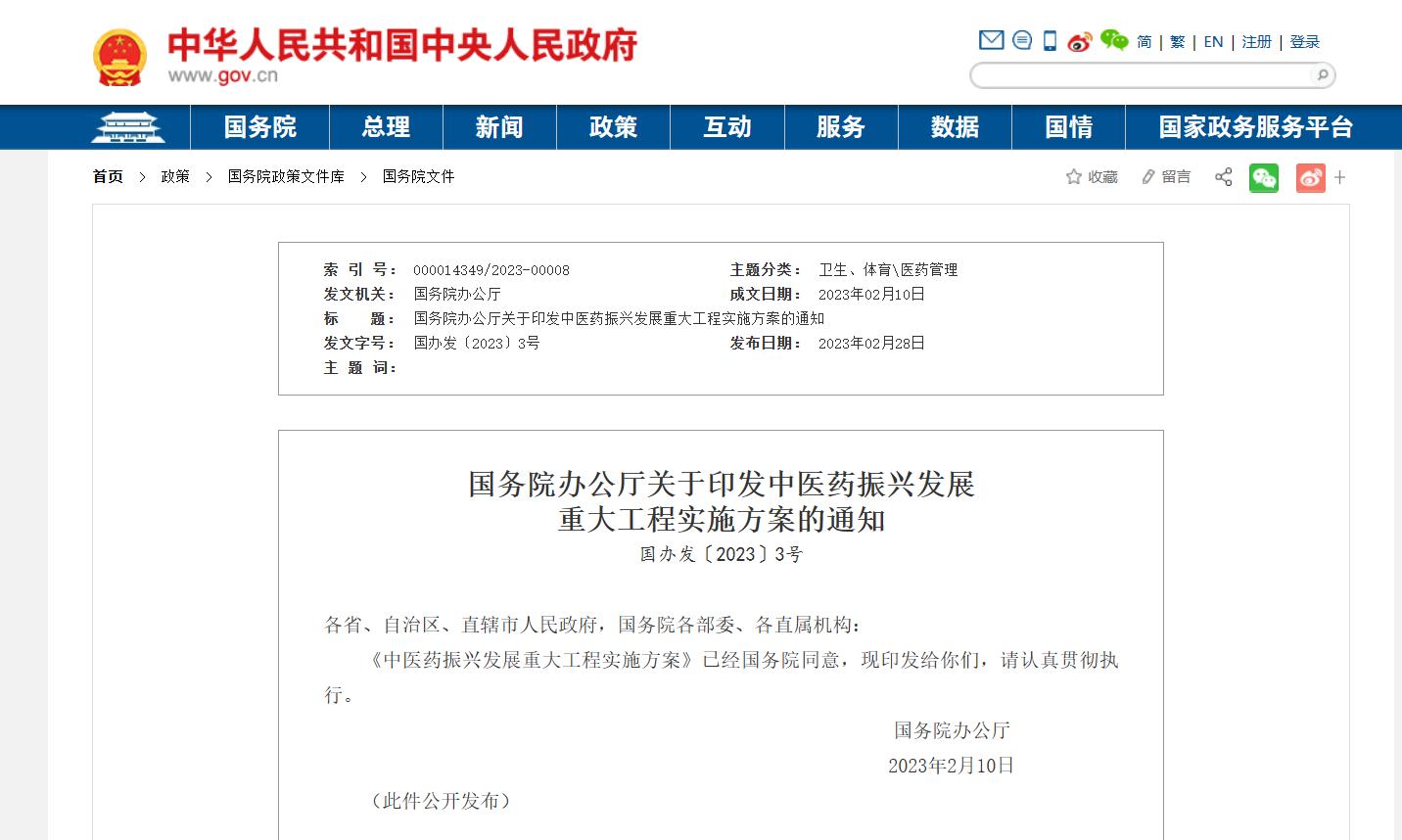Click the title text in the metadata table
Viewport: 1402px width, 840px height.
coord(619,318)
